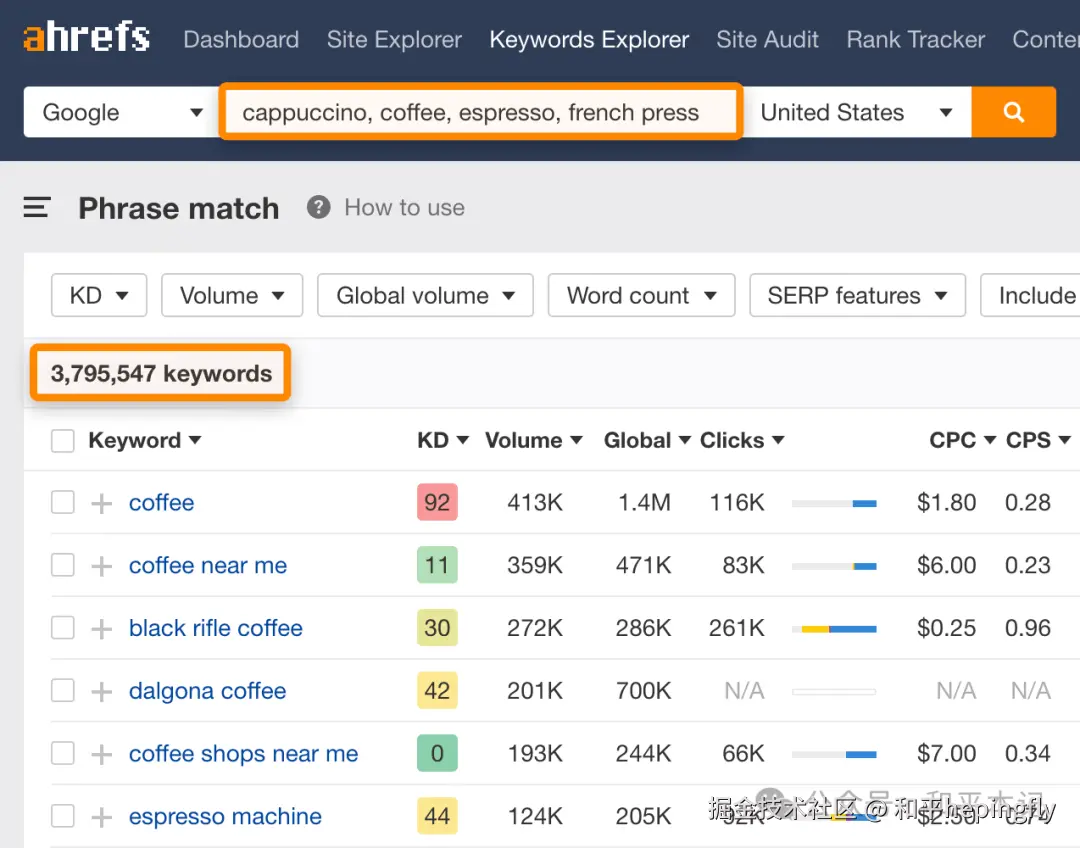Add espresso machine with plus icon
Viewport: 1080px width, 848px height.
tap(102, 816)
